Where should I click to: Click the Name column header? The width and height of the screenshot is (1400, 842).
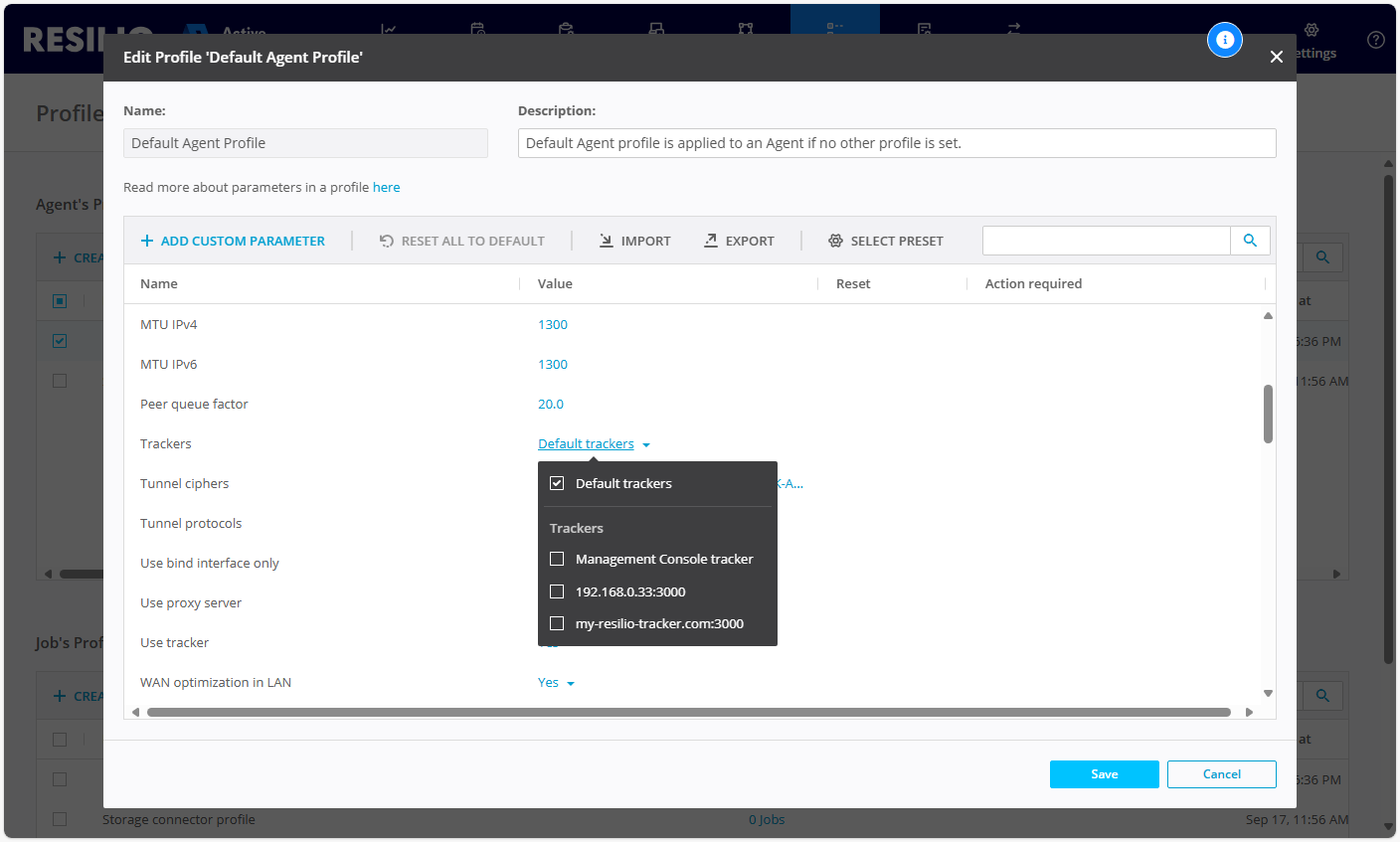pyautogui.click(x=159, y=283)
